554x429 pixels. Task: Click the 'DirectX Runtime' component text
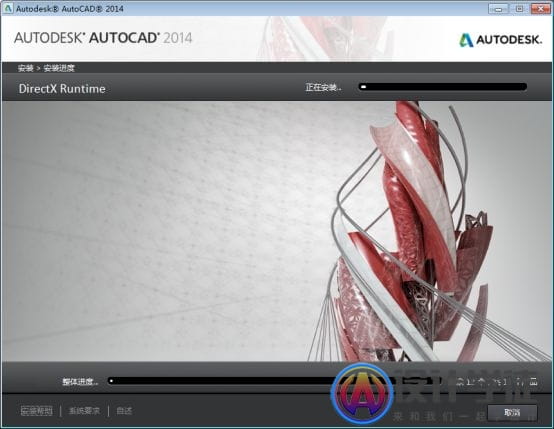click(62, 88)
